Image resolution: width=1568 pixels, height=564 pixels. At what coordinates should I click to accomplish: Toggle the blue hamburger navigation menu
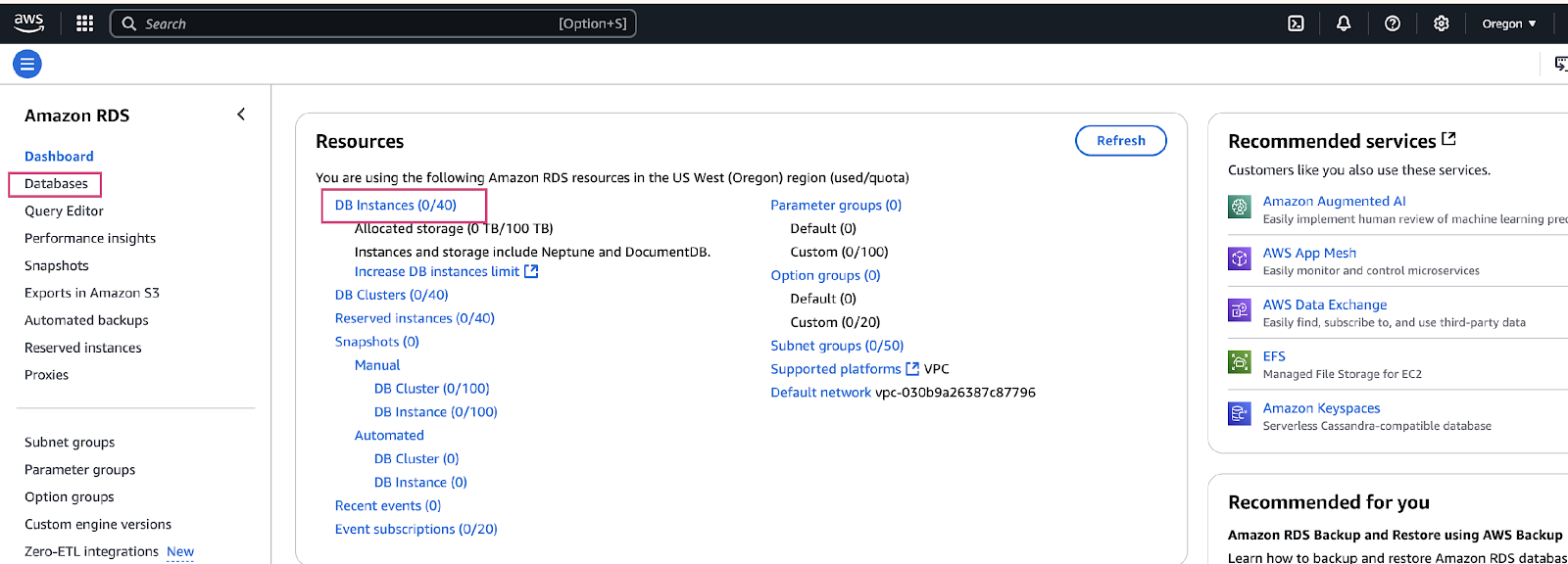27,65
